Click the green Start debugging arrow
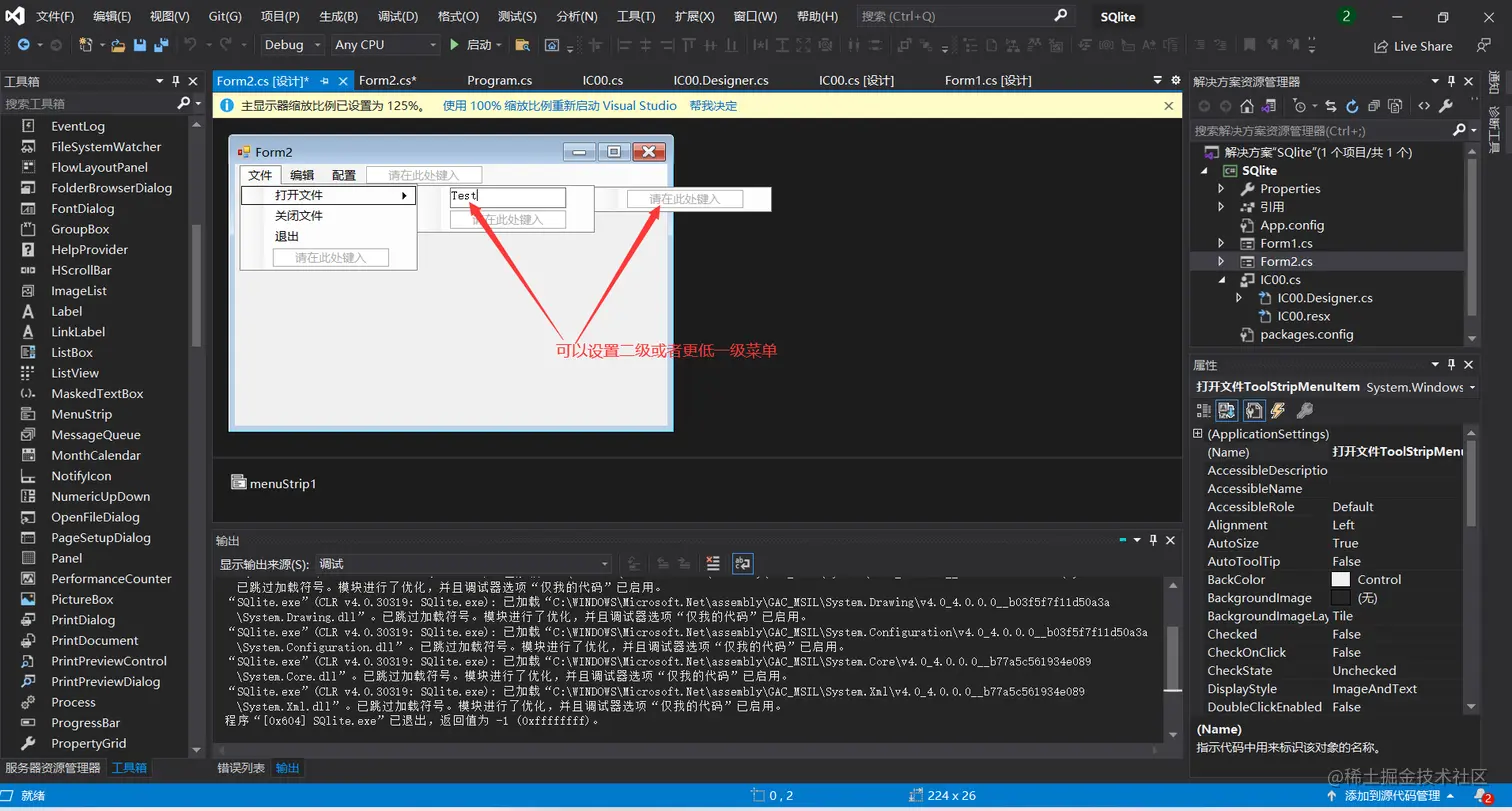Image resolution: width=1512 pixels, height=811 pixels. pos(454,45)
